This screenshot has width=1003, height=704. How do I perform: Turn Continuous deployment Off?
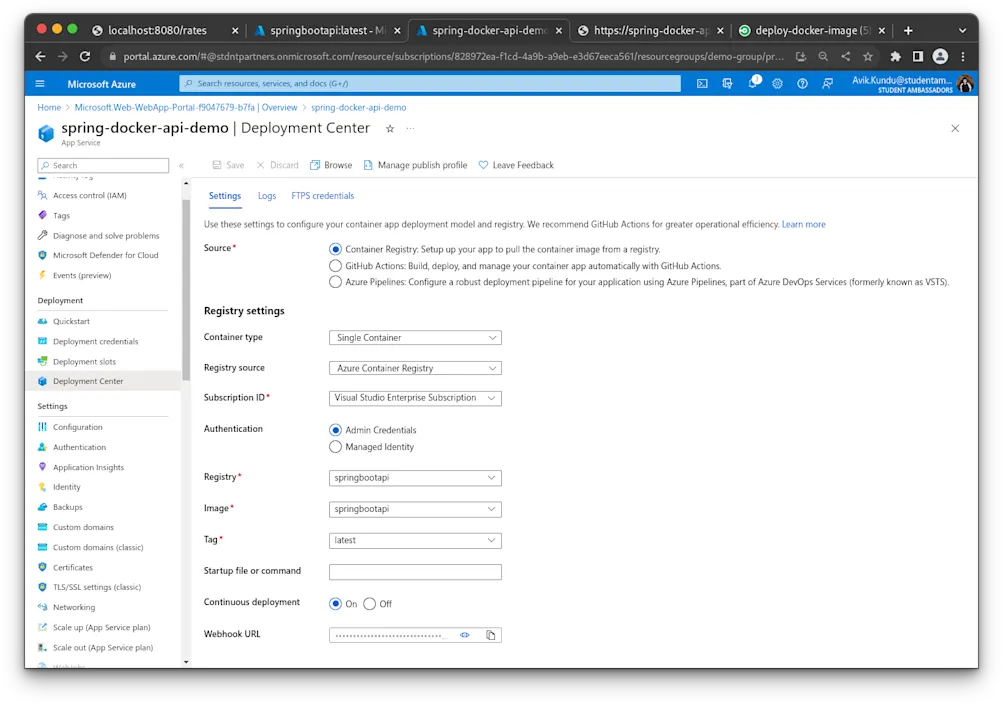coord(371,603)
